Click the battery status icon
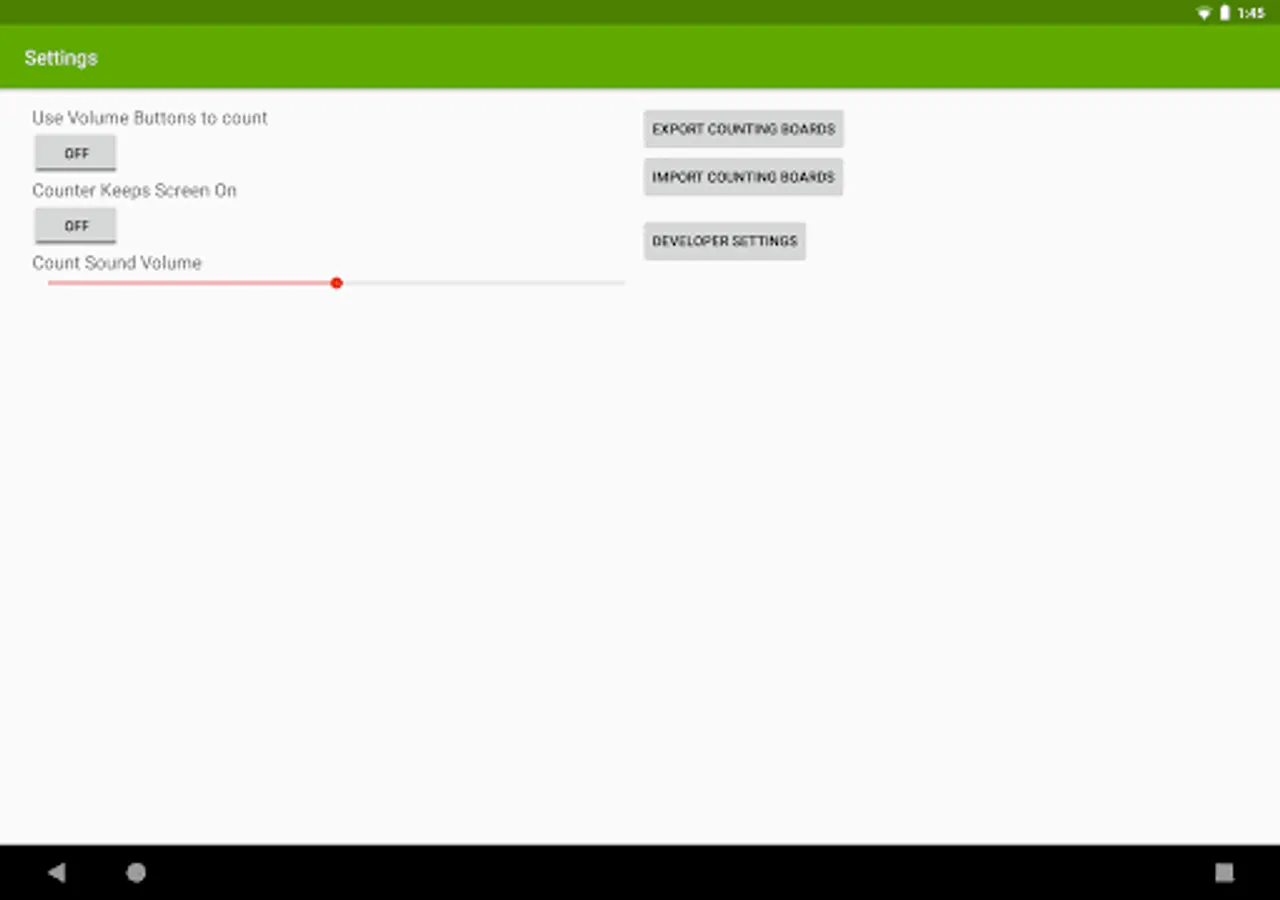Screen dimensions: 1280x900 1225,13
